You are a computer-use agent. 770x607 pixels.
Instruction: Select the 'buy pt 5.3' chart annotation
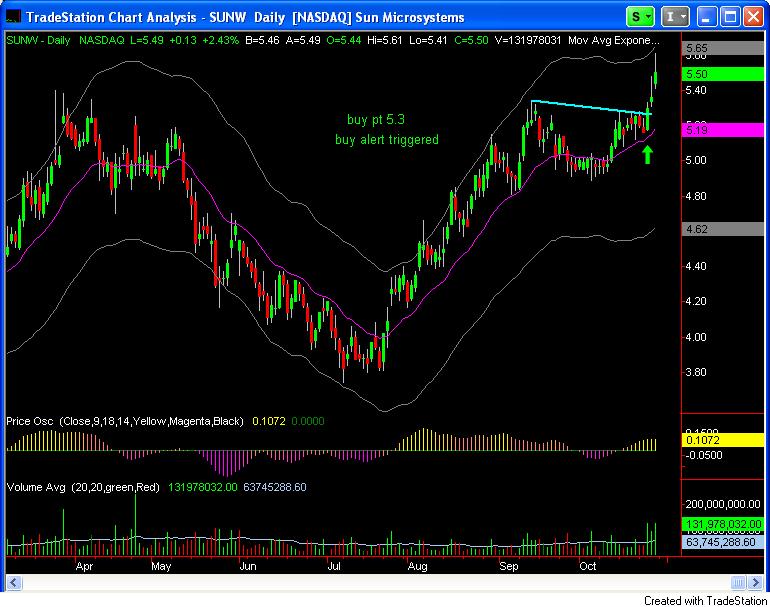(x=376, y=119)
